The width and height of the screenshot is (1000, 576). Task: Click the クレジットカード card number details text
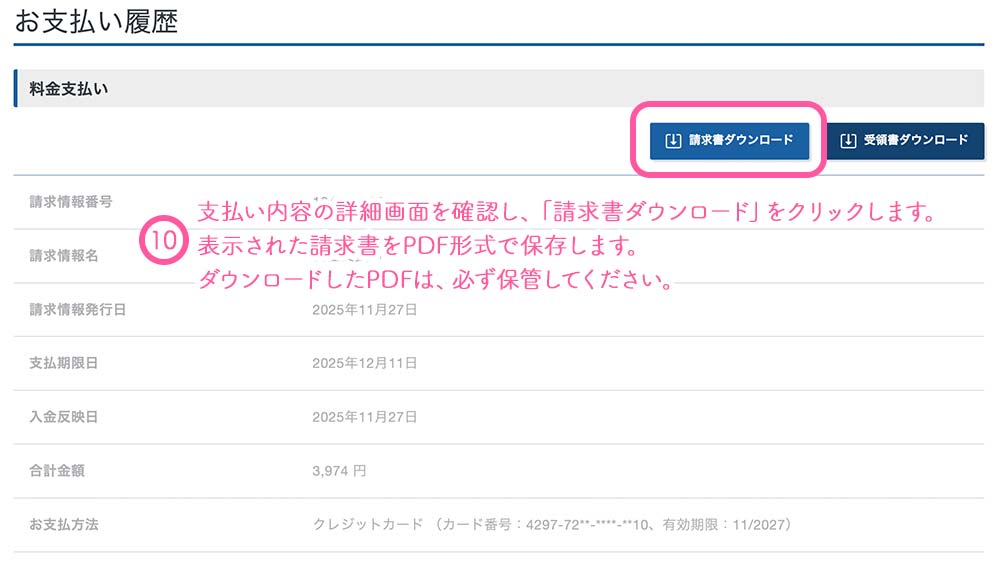point(552,524)
